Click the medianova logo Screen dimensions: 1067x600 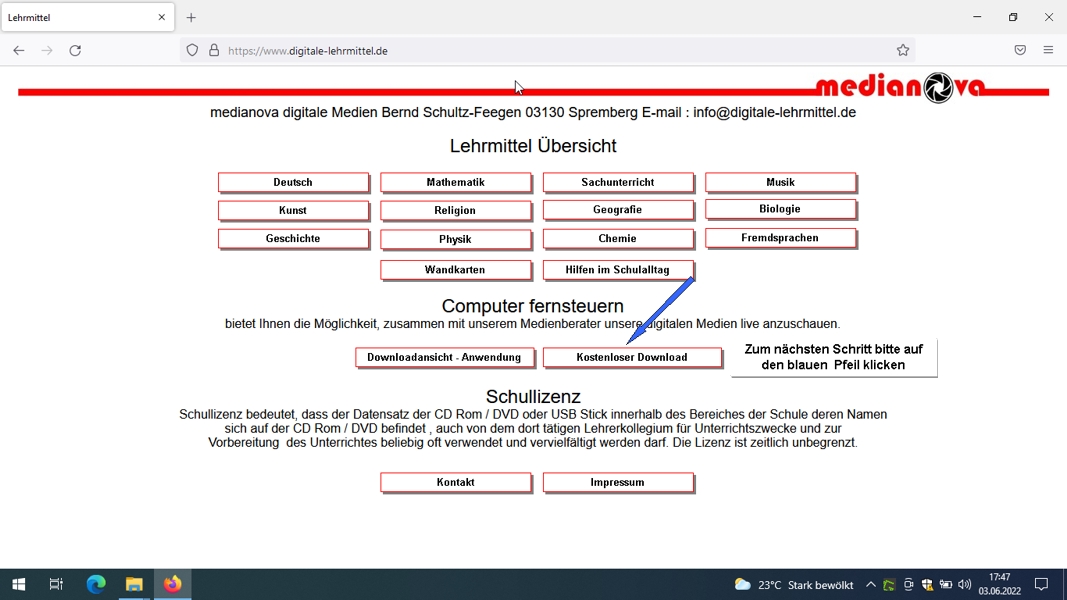[900, 88]
